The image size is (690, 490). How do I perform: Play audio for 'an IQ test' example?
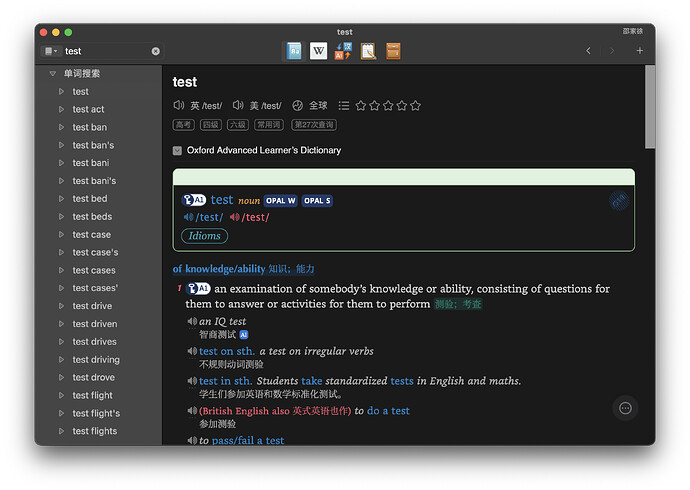[192, 322]
